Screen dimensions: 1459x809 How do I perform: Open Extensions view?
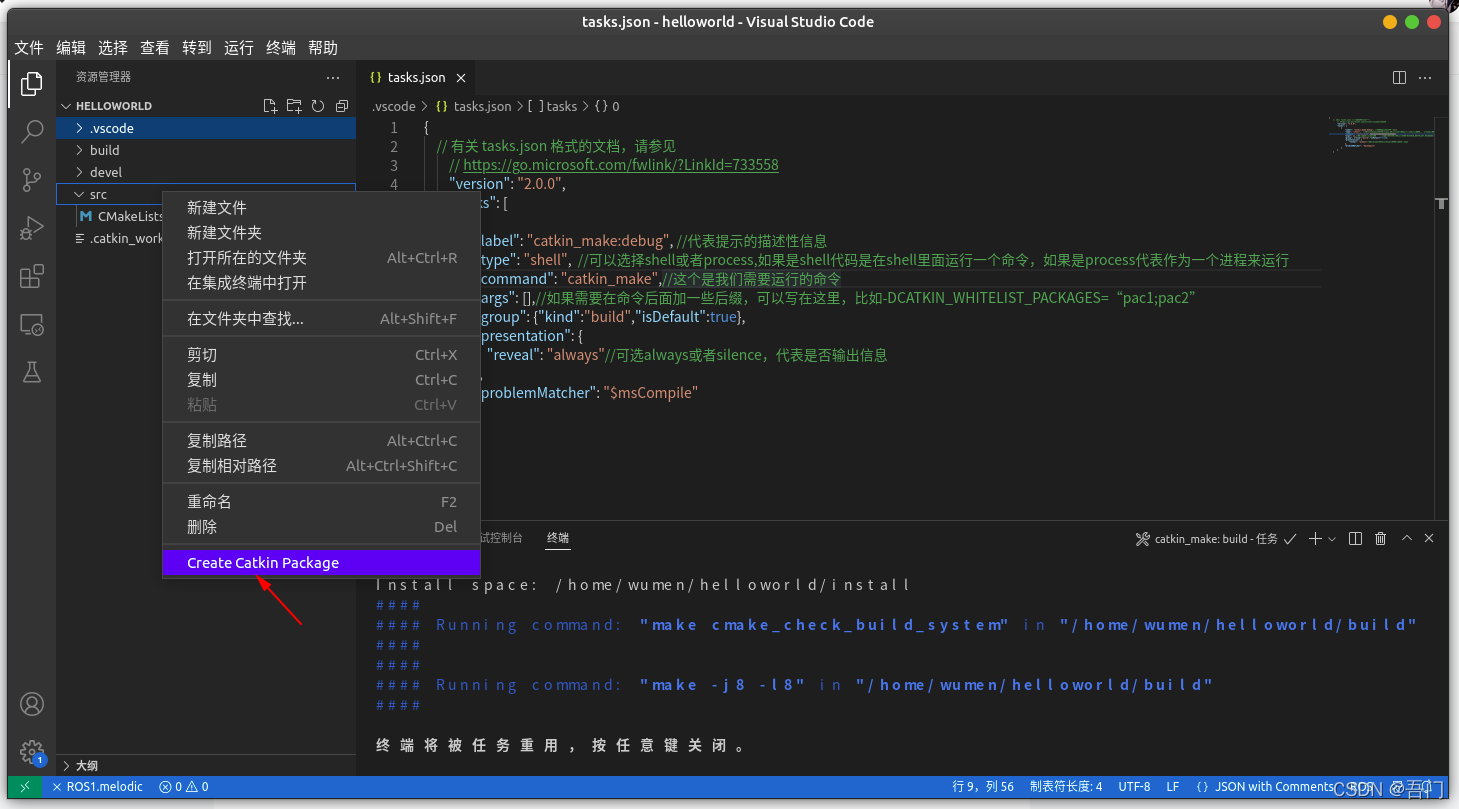point(31,276)
